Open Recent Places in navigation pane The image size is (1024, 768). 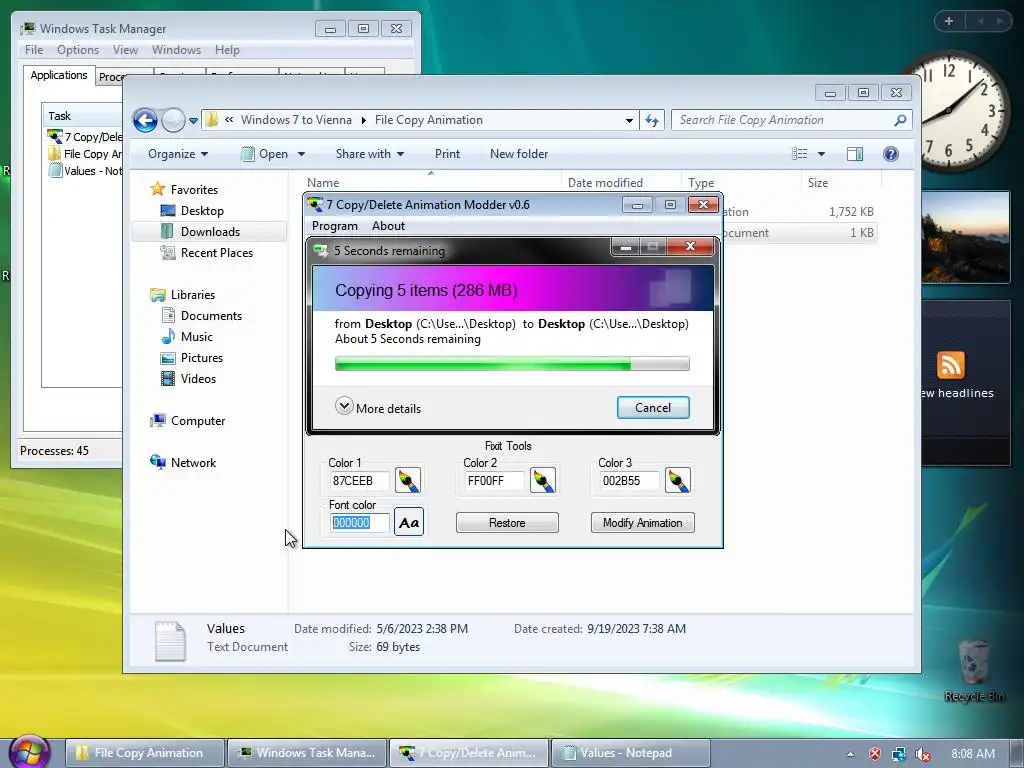pyautogui.click(x=216, y=253)
